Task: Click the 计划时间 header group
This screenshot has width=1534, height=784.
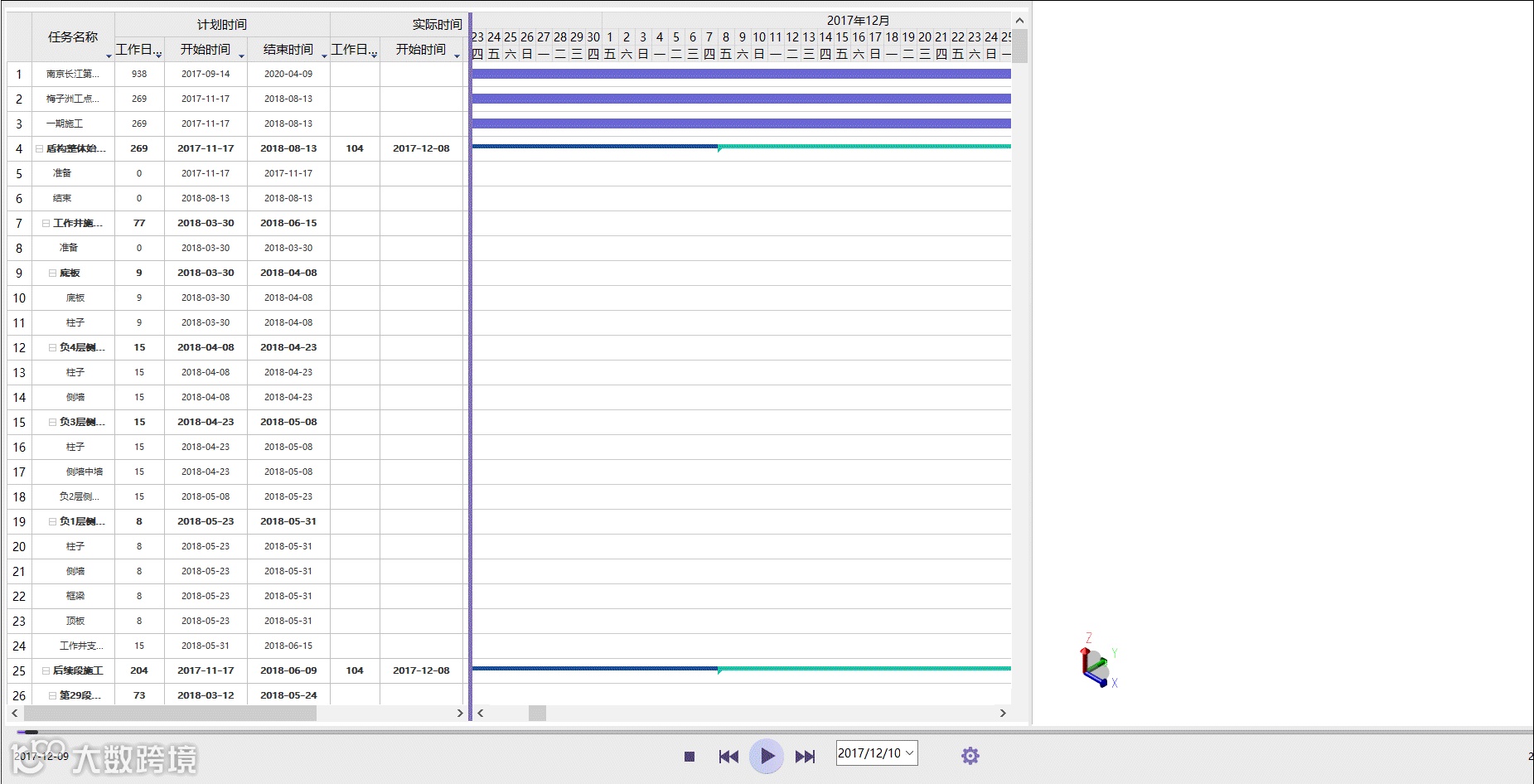Action: tap(222, 25)
